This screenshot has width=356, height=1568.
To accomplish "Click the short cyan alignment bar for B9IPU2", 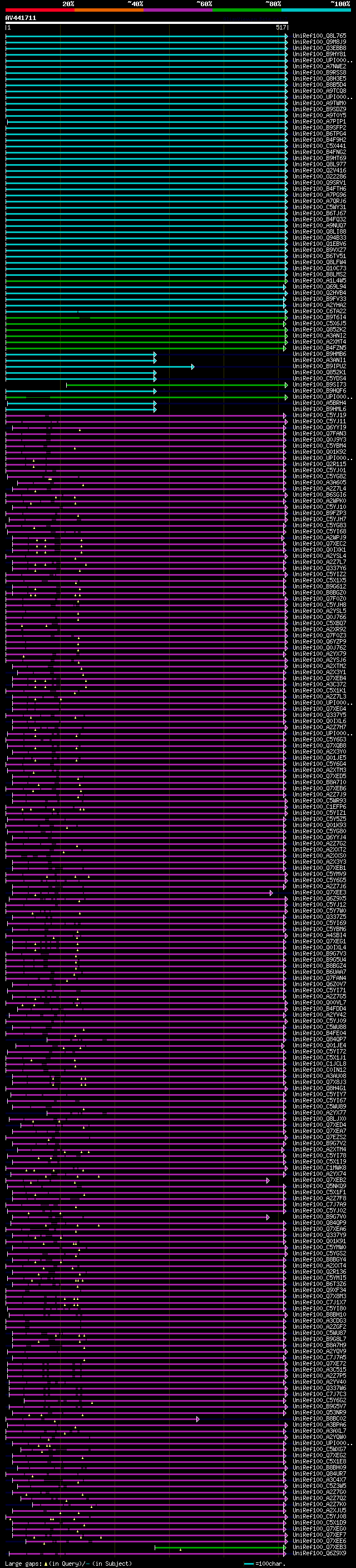I will (x=100, y=367).
